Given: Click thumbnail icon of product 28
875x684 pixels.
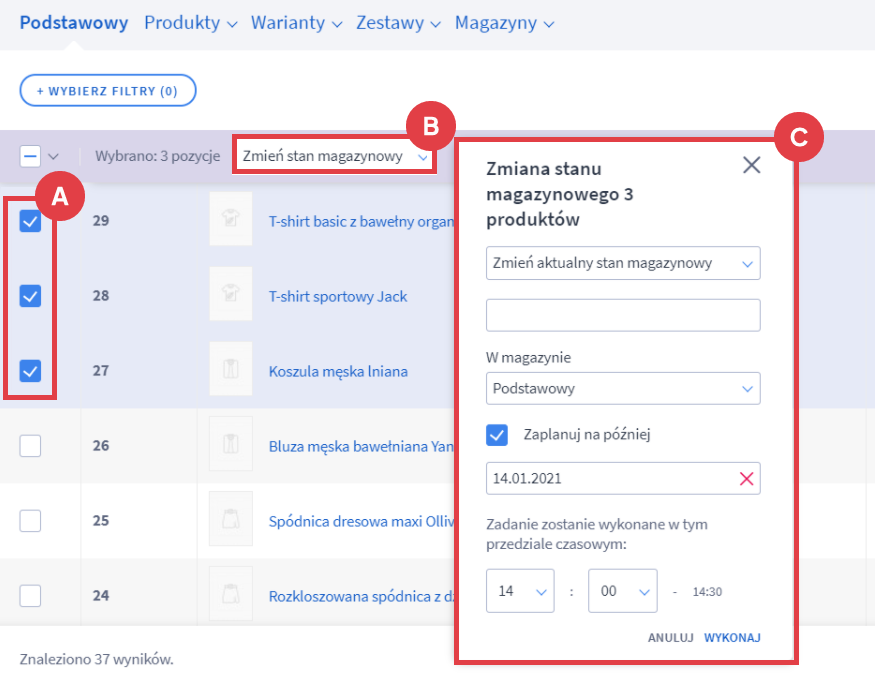Looking at the screenshot, I should (x=230, y=296).
